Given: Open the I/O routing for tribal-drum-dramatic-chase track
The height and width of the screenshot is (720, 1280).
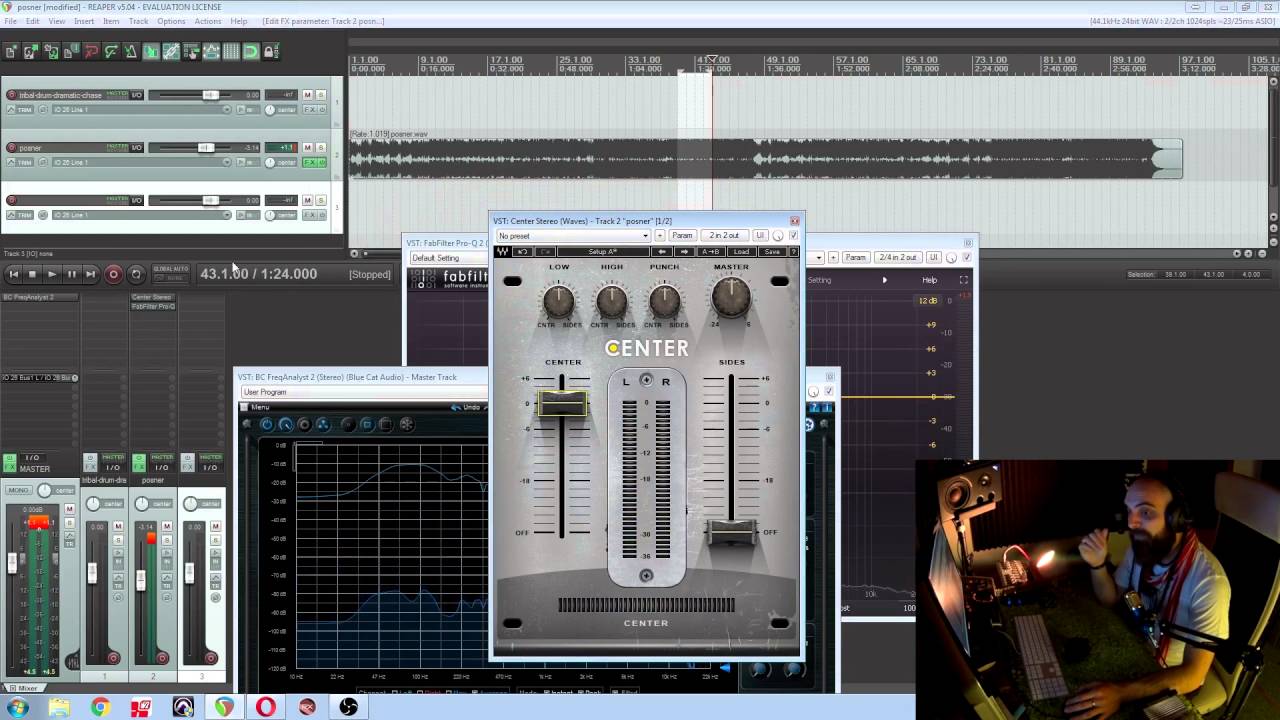Looking at the screenshot, I should [x=136, y=95].
